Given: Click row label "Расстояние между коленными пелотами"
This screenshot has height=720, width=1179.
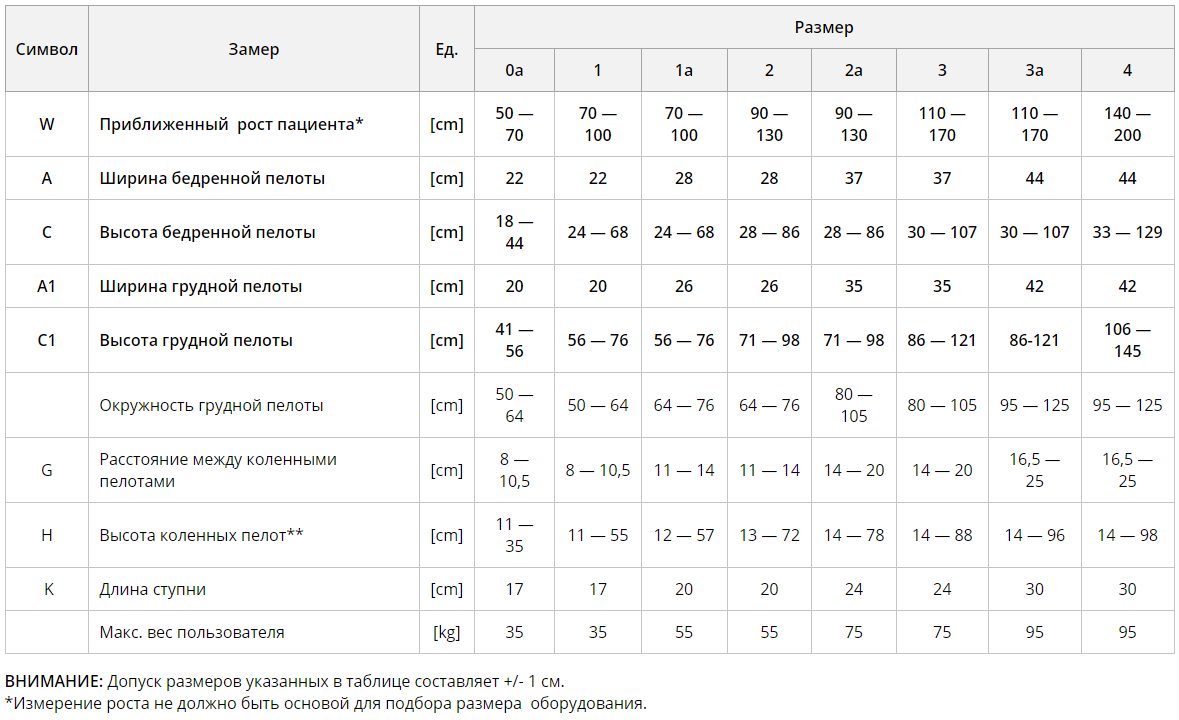Looking at the screenshot, I should 218,470.
